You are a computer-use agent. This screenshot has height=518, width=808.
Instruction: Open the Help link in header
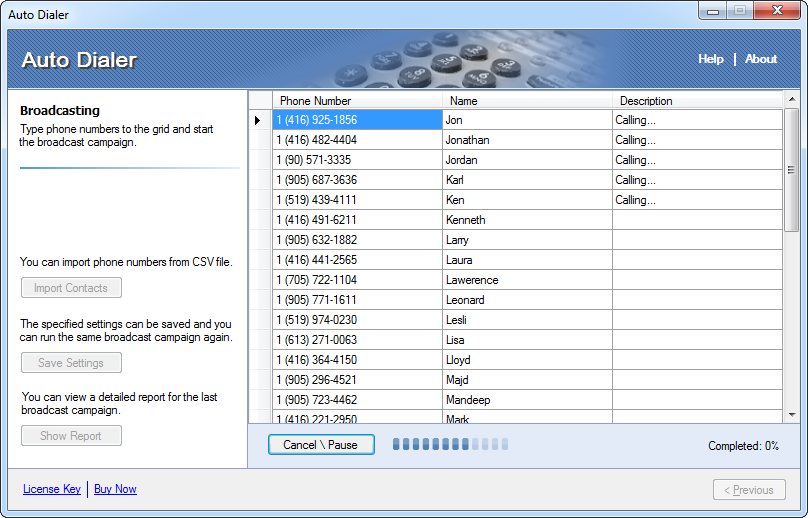coord(711,59)
